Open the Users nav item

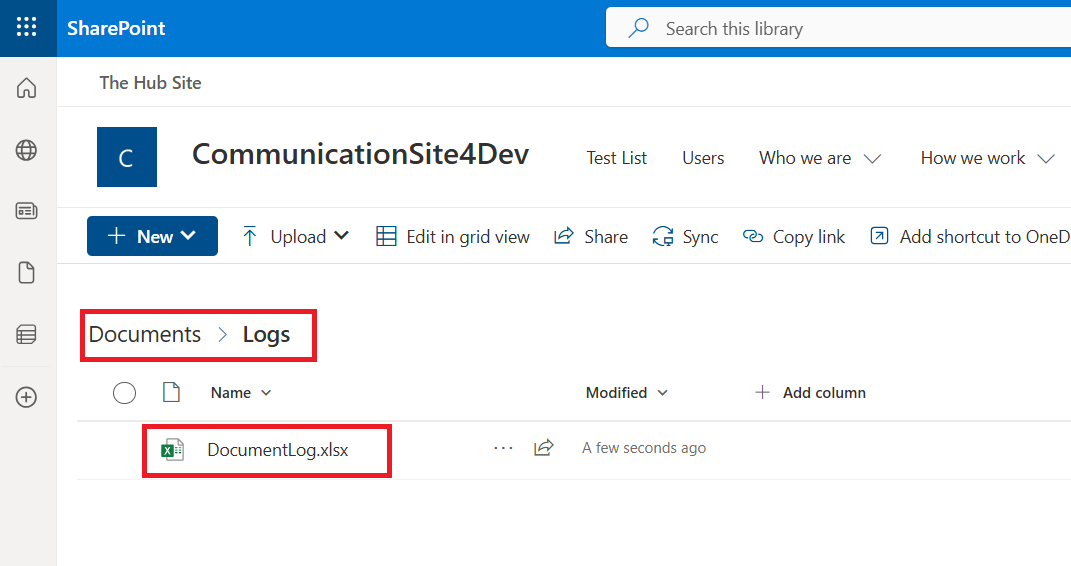tap(703, 158)
